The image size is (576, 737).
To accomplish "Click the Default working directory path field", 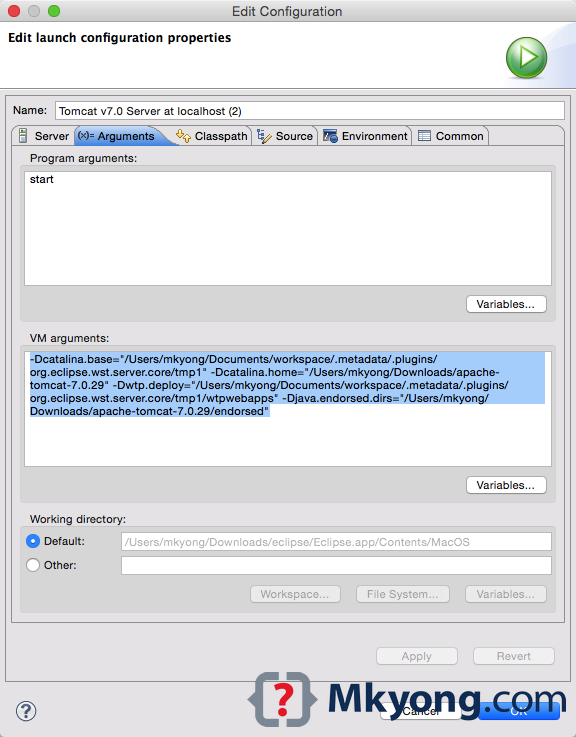I will pos(336,542).
